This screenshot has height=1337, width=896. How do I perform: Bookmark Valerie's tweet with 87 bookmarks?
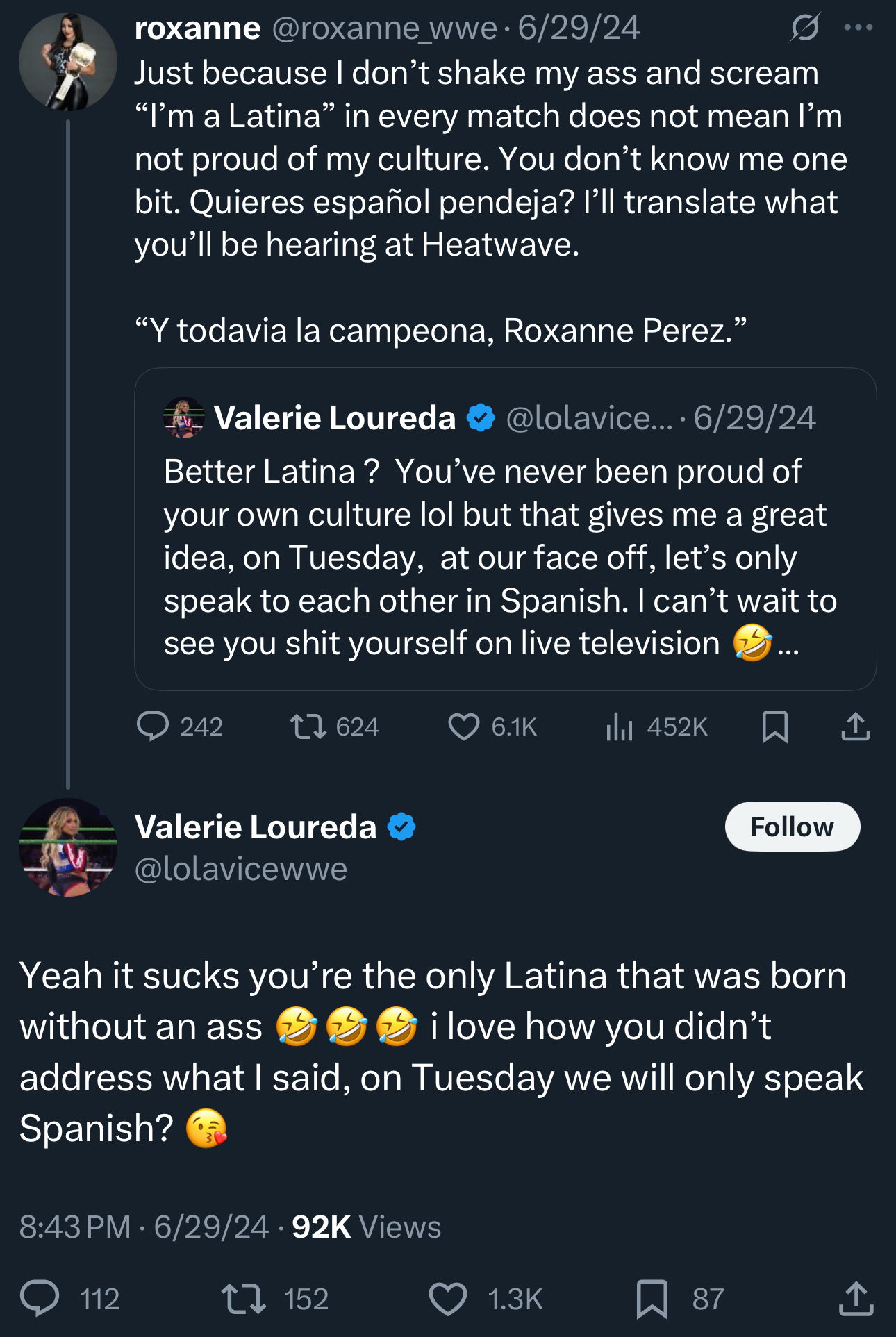click(x=652, y=1299)
